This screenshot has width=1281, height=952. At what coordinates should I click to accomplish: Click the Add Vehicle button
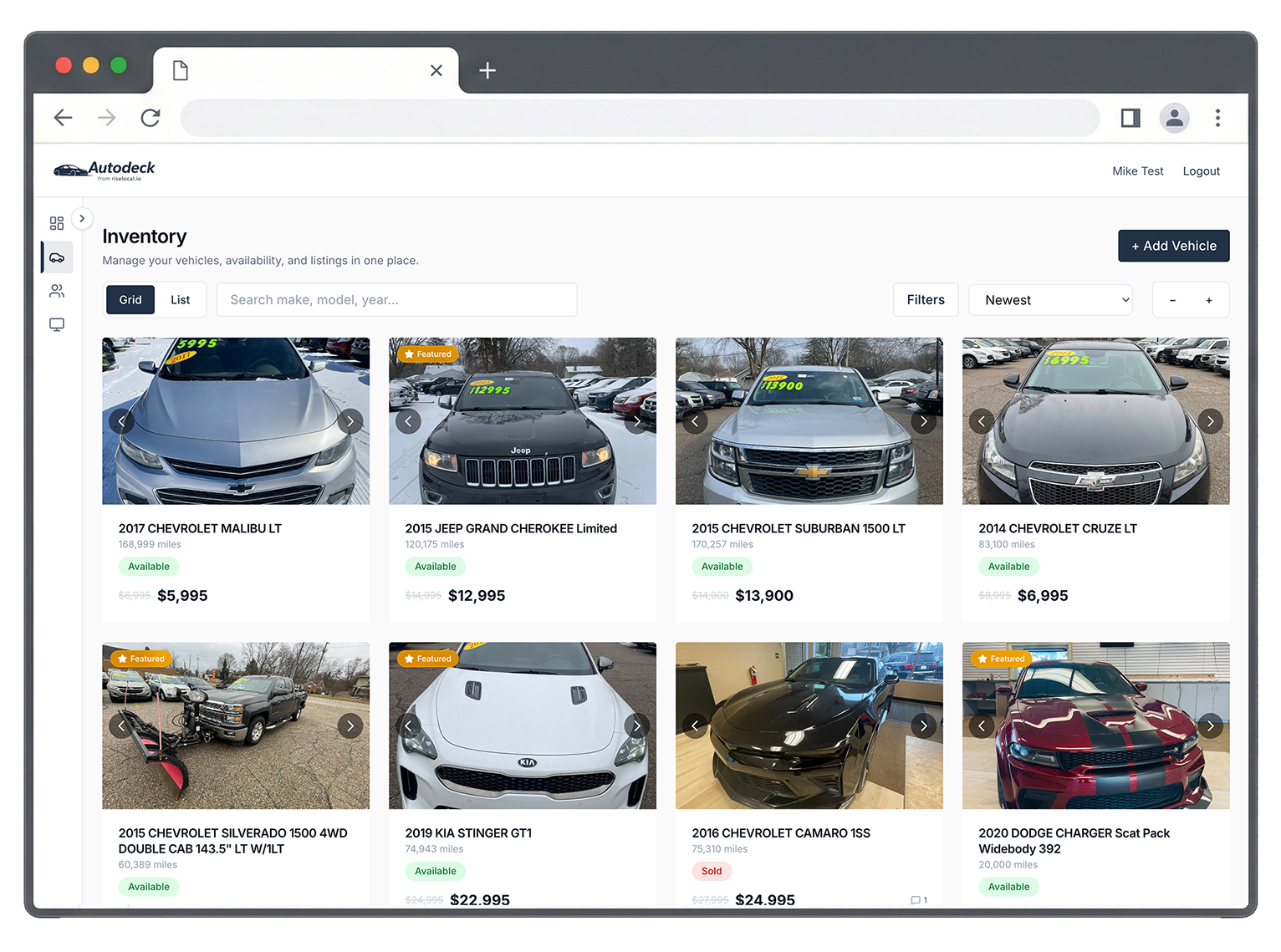[x=1173, y=246]
